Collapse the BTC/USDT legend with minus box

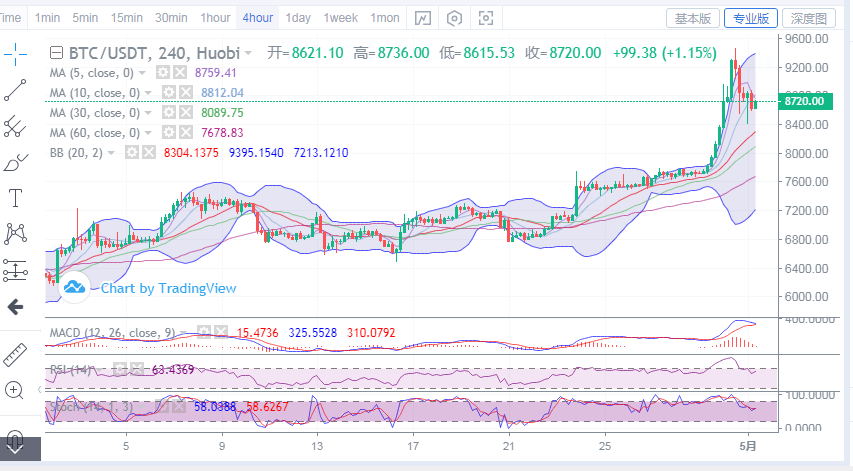click(55, 53)
